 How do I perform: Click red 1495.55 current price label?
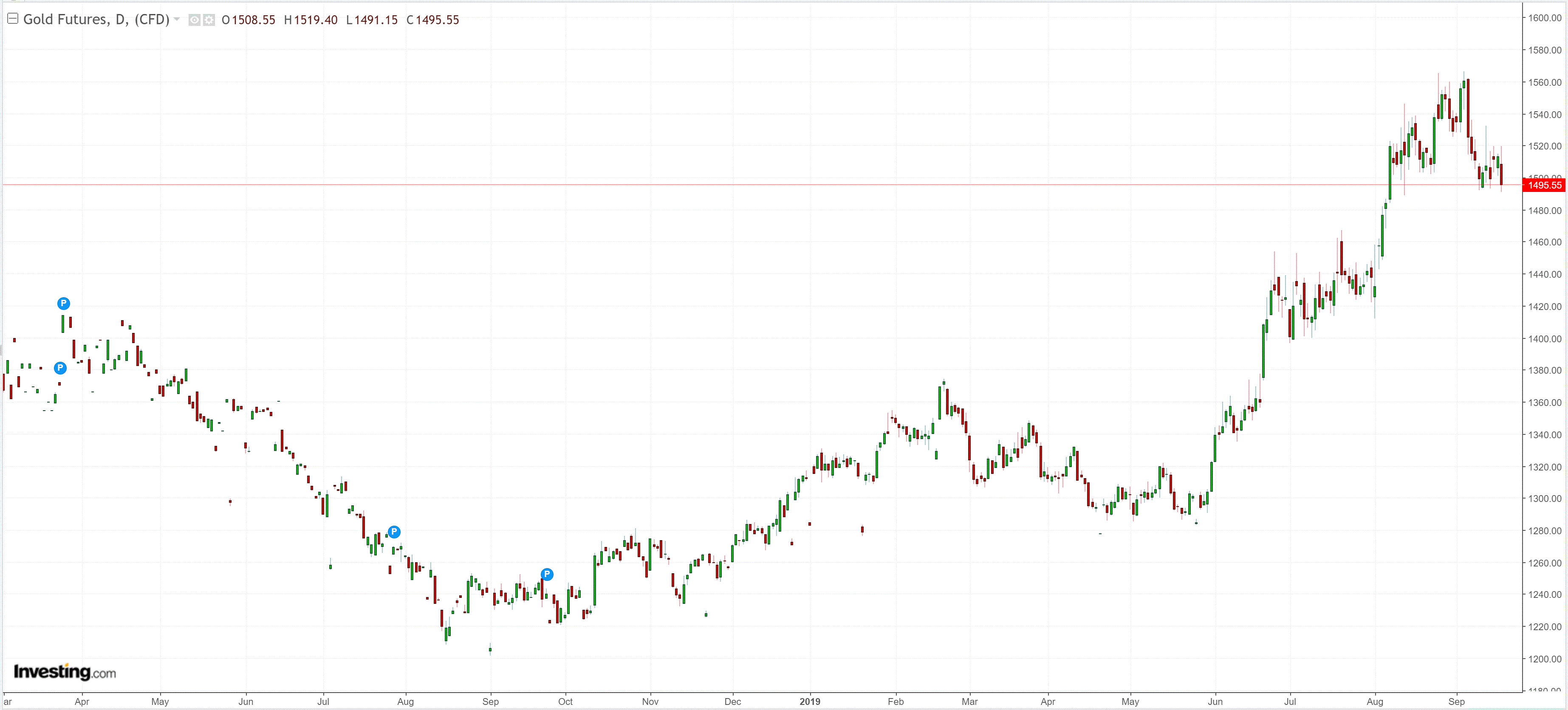coord(1544,185)
